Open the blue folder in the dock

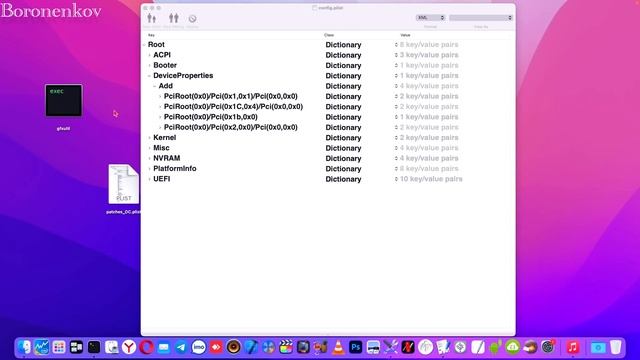598,347
